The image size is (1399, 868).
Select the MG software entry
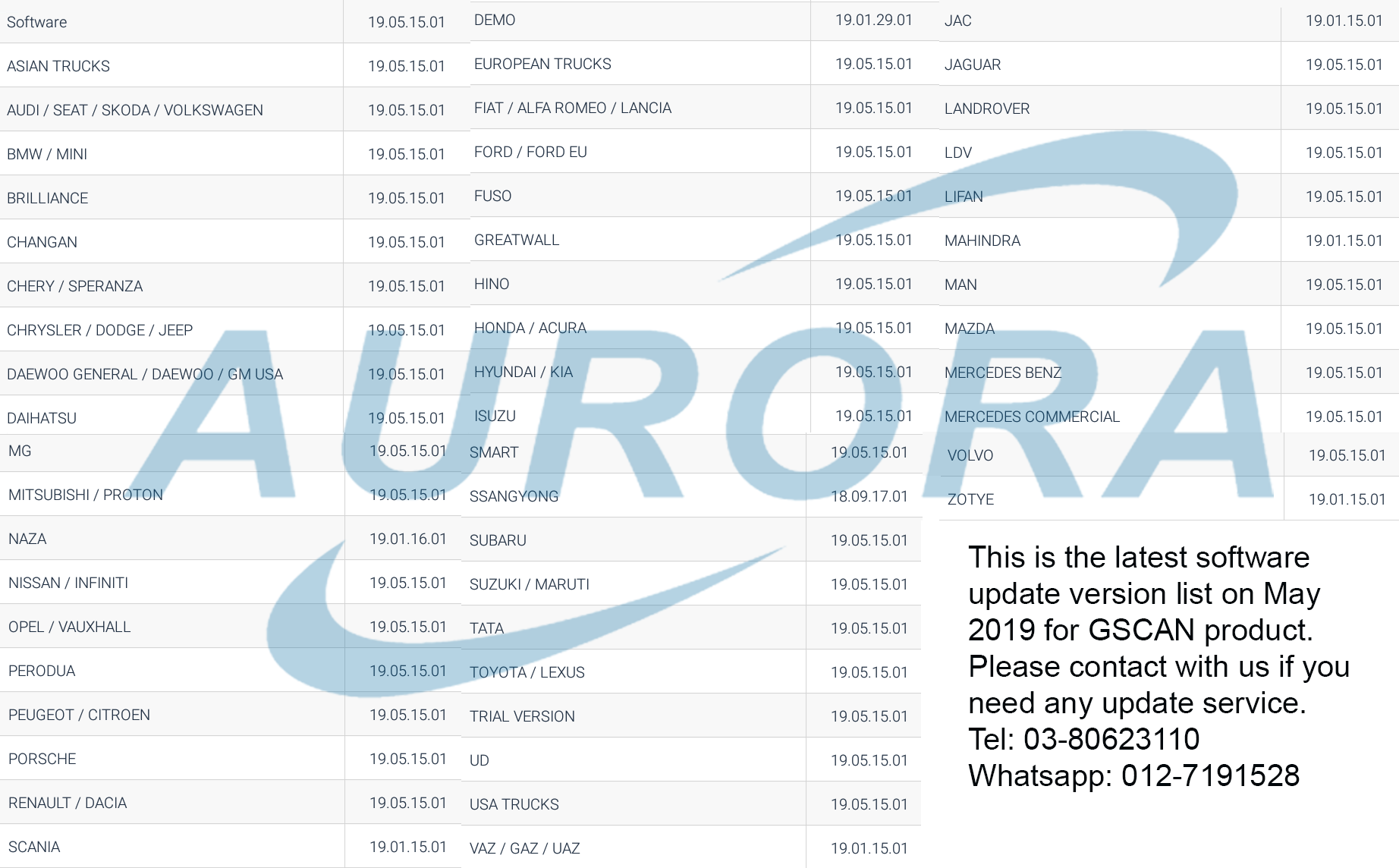coord(20,451)
